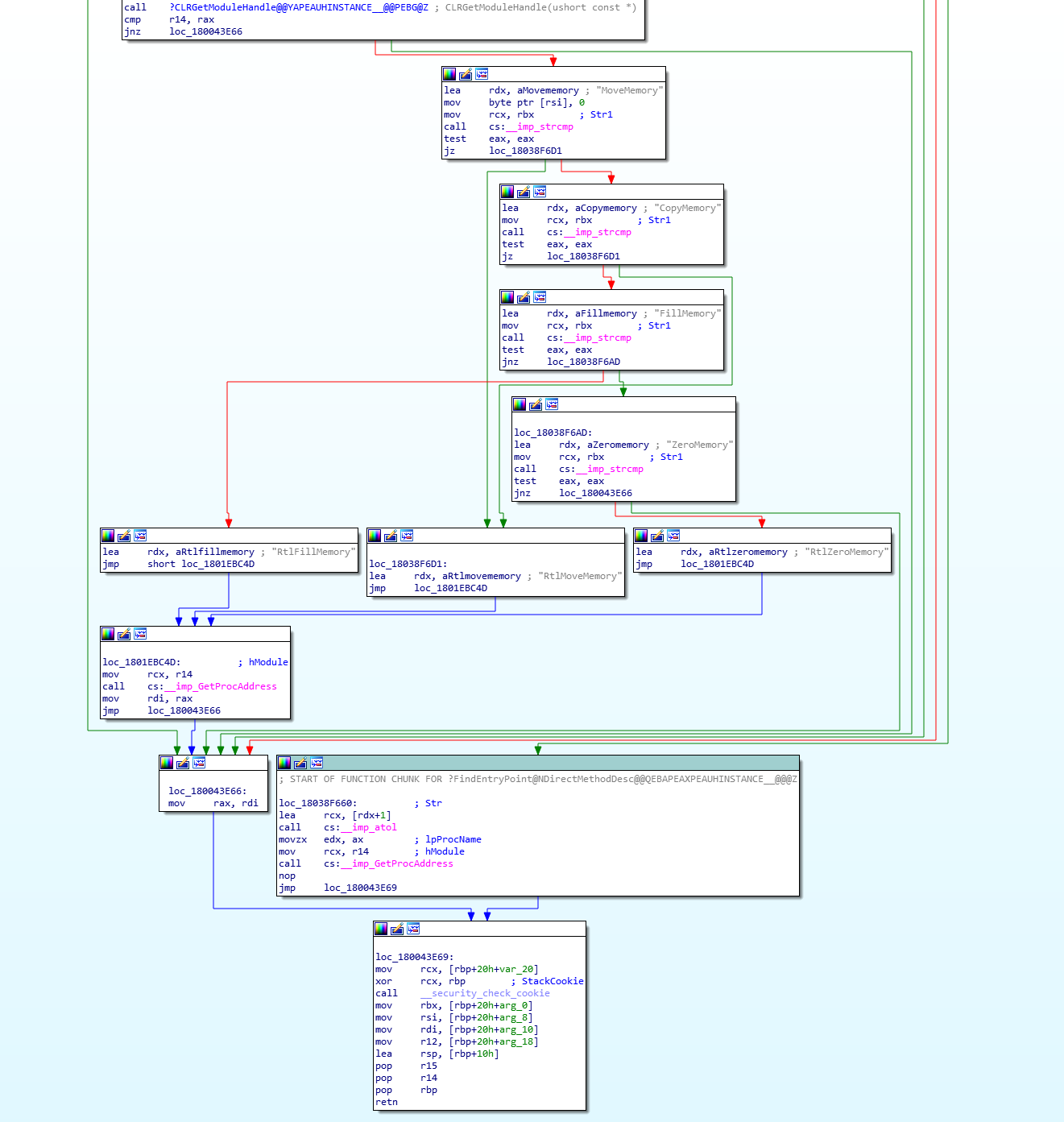This screenshot has width=1064, height=1122.
Task: Set node color for RtlZeroMemory block
Action: 641,536
